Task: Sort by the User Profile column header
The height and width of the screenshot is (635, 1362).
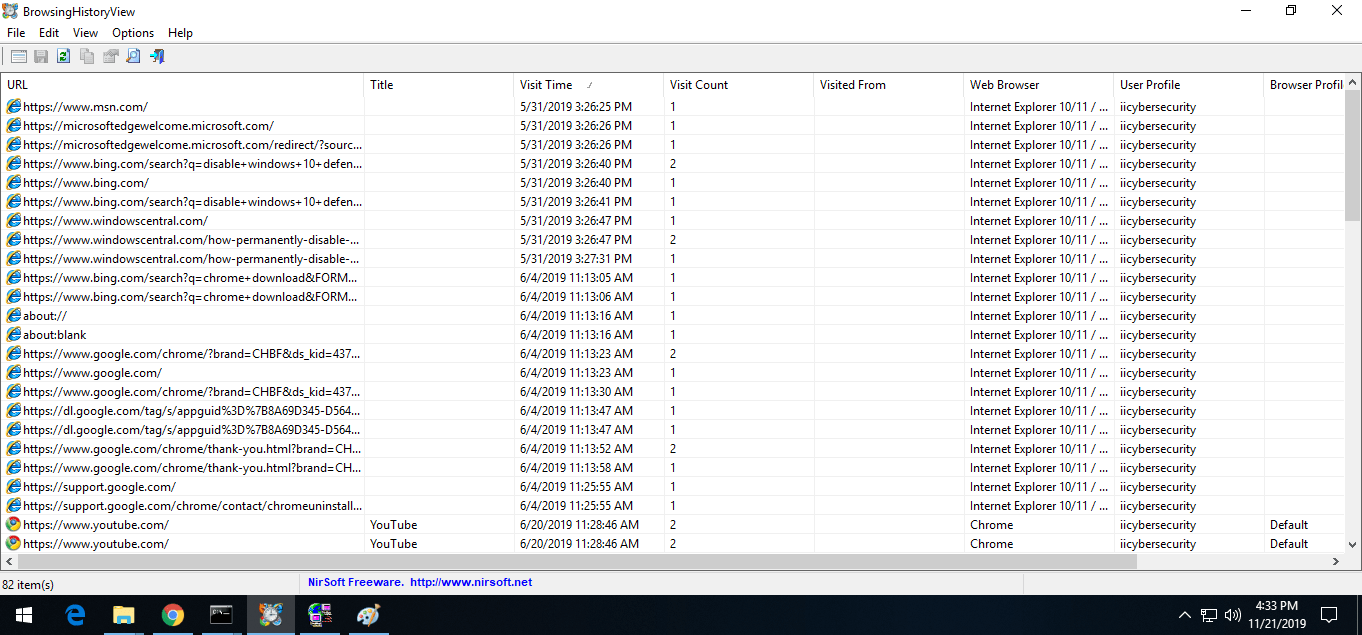Action: 1189,85
